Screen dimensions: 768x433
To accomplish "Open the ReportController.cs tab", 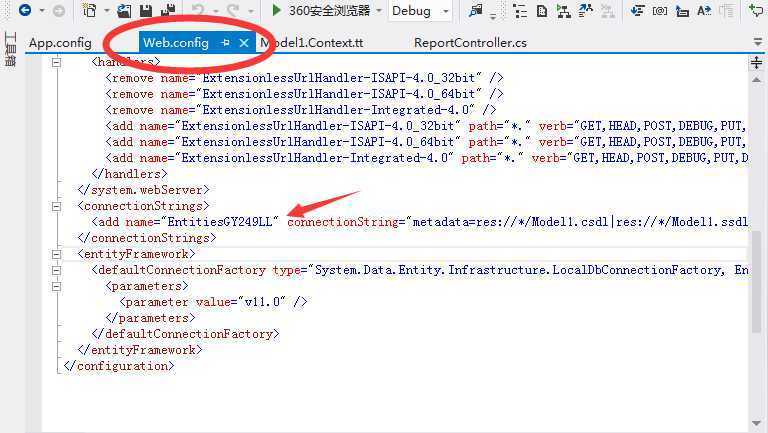I will (470, 43).
